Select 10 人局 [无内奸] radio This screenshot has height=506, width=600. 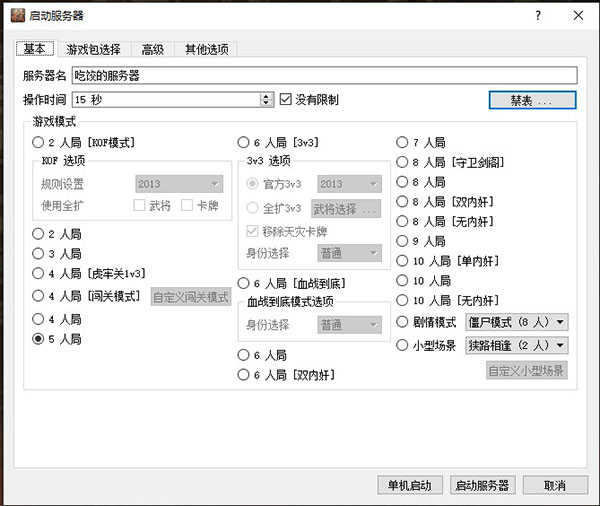pyautogui.click(x=448, y=300)
